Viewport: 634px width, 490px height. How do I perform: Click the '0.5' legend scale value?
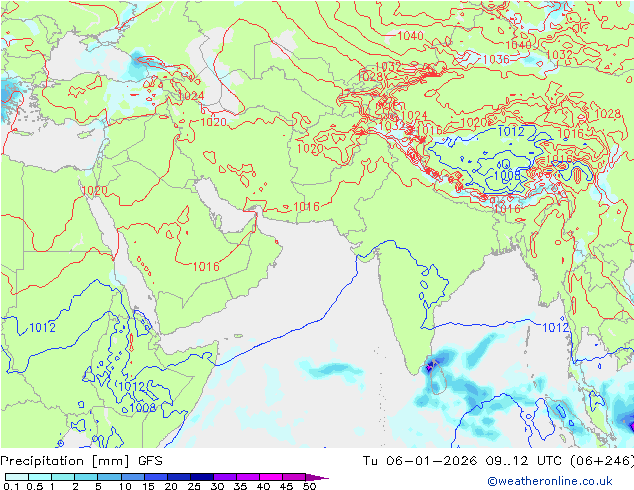click(x=34, y=486)
